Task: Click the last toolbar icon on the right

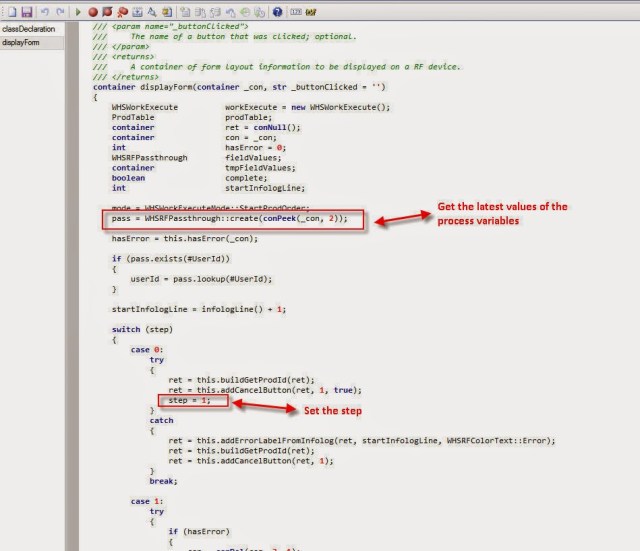Action: pos(311,11)
